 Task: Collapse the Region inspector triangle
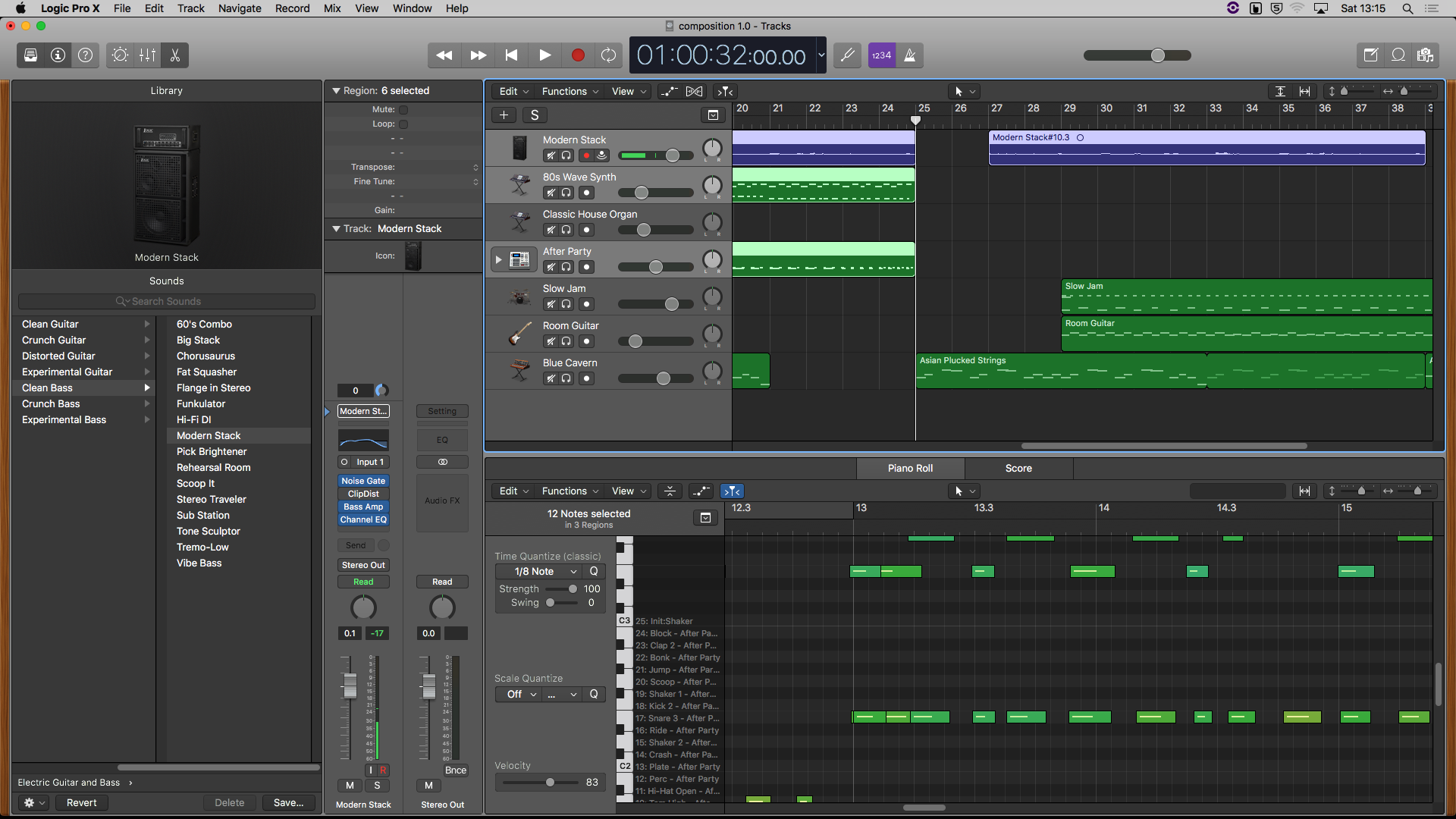click(336, 91)
